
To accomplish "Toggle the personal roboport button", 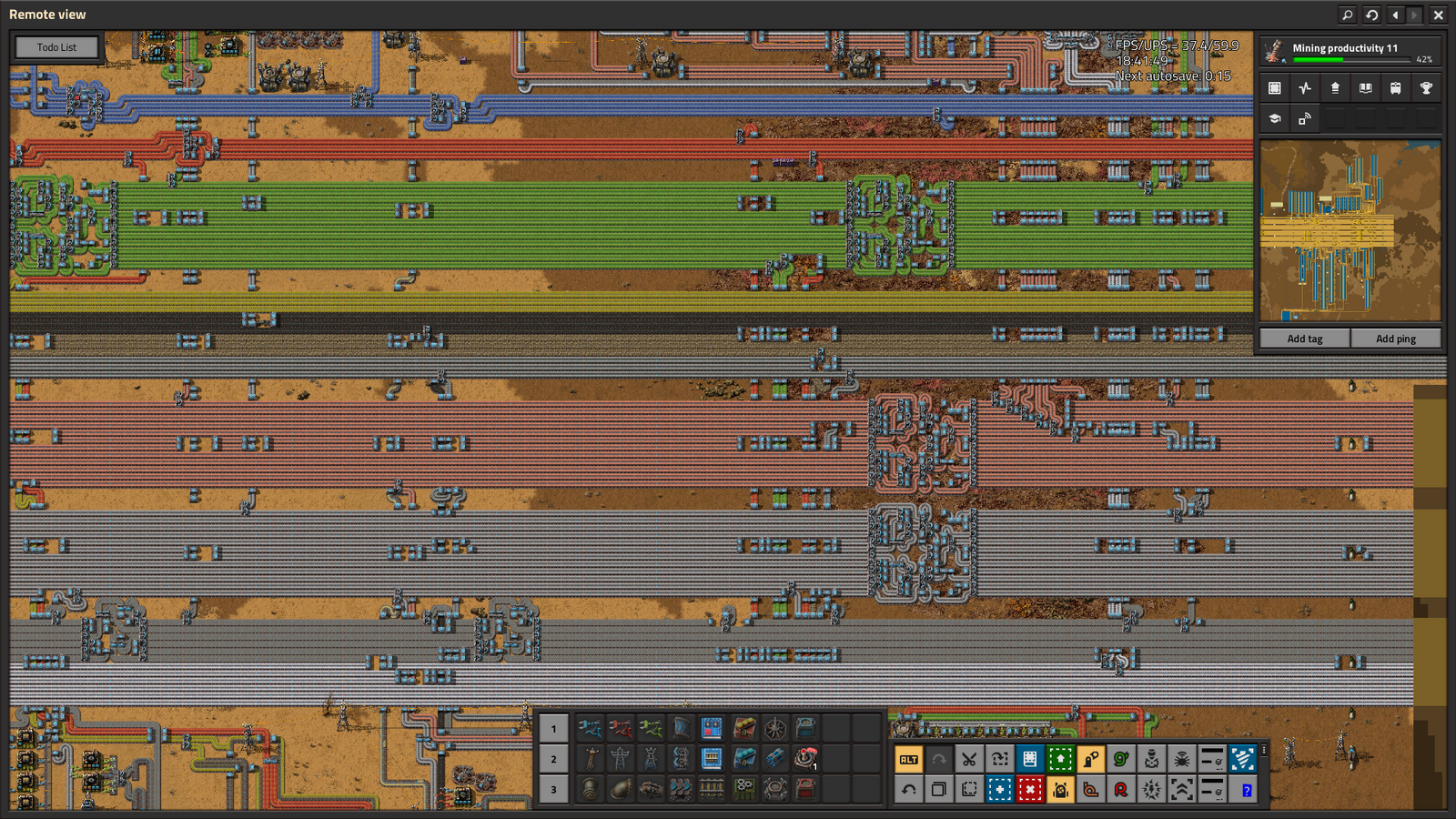I will point(1060,789).
